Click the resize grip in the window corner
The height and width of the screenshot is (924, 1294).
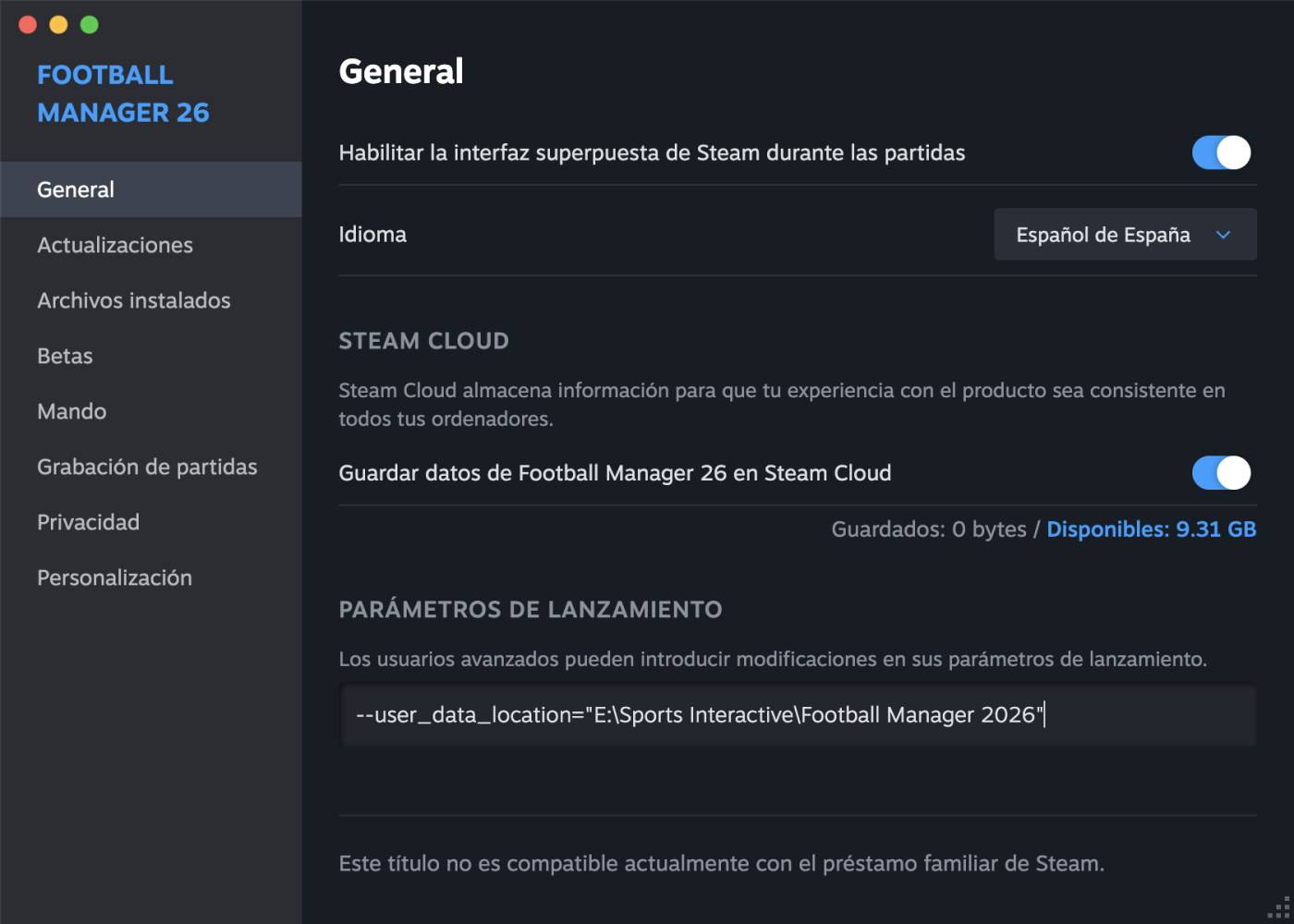pyautogui.click(x=1279, y=909)
